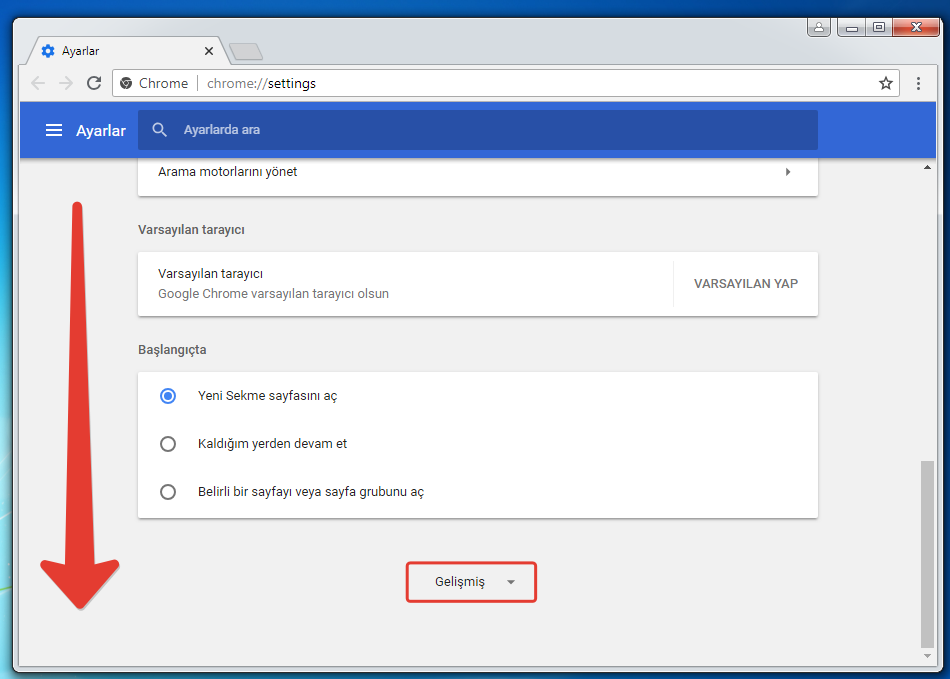
Task: Open the hamburger menu beside Ayarlar
Action: pos(54,131)
